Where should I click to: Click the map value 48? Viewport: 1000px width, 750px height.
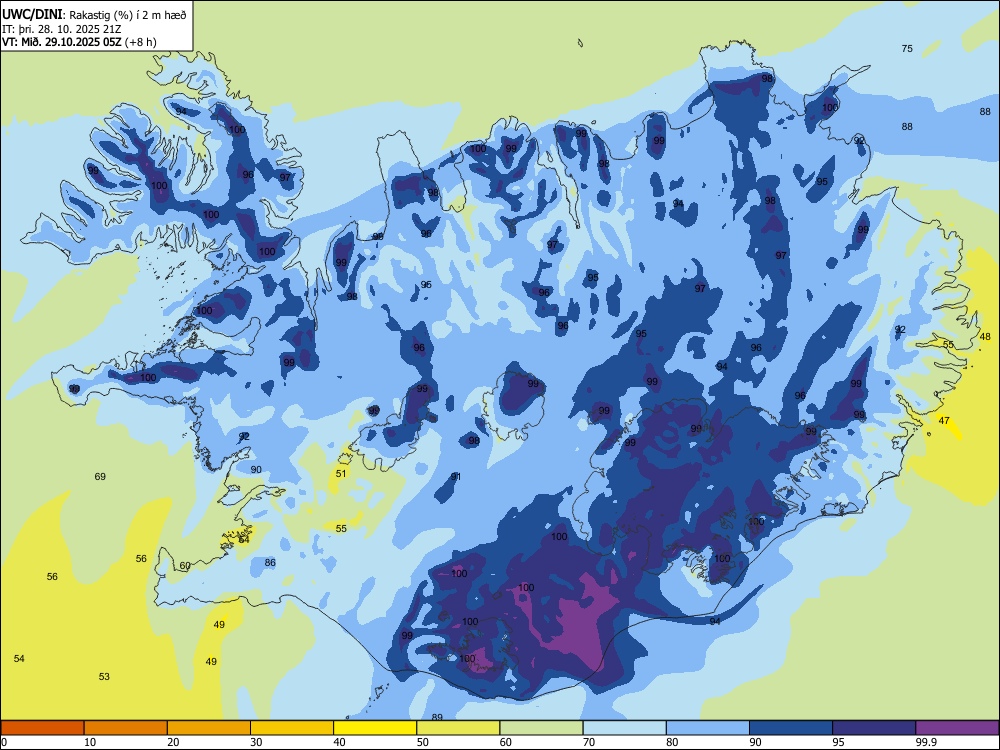pos(985,336)
